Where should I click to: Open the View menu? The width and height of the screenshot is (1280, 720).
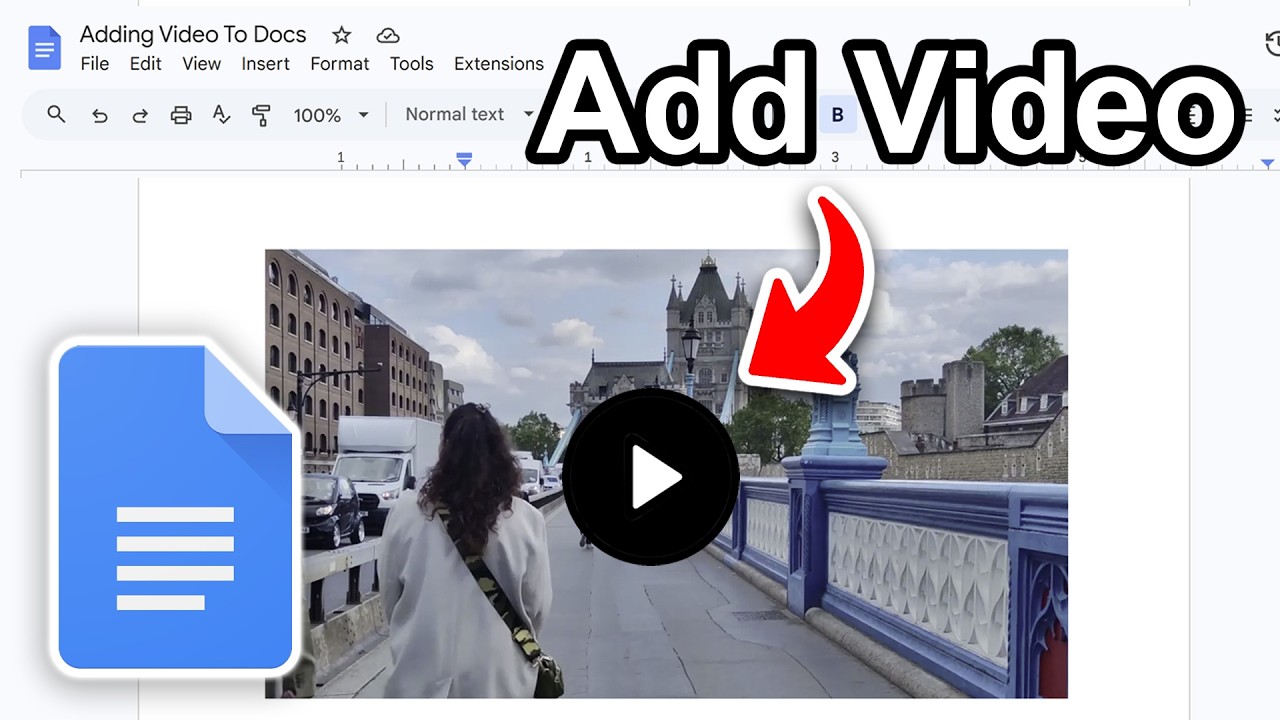click(x=201, y=63)
